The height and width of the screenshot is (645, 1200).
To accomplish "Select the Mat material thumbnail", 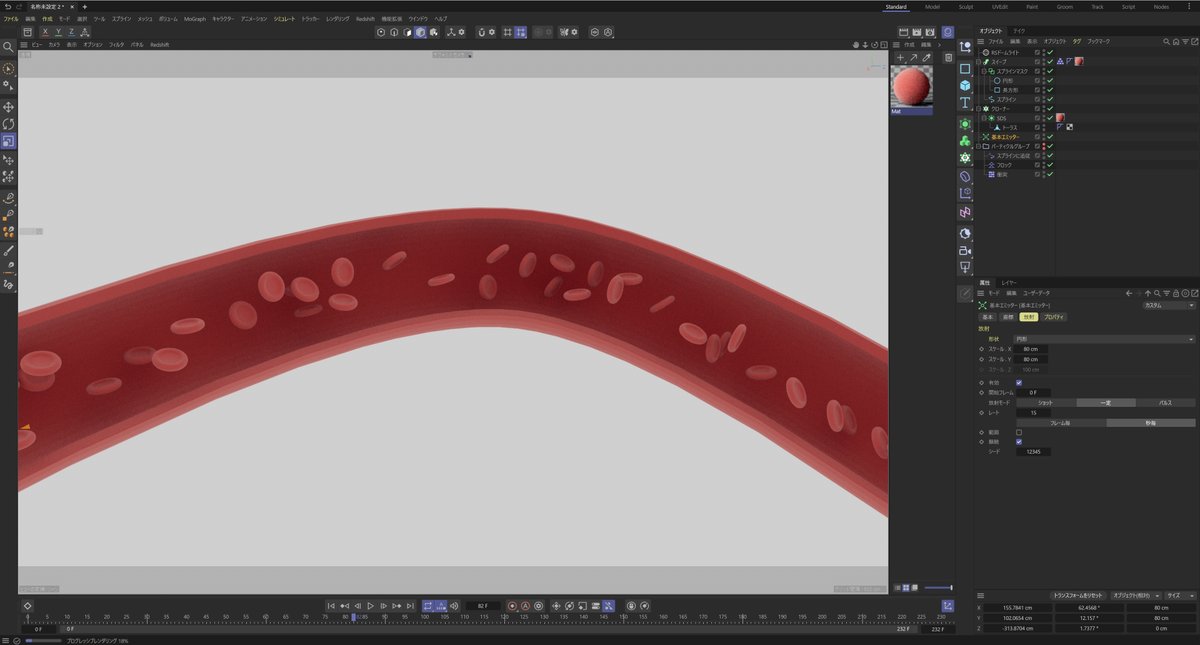I will click(x=911, y=87).
